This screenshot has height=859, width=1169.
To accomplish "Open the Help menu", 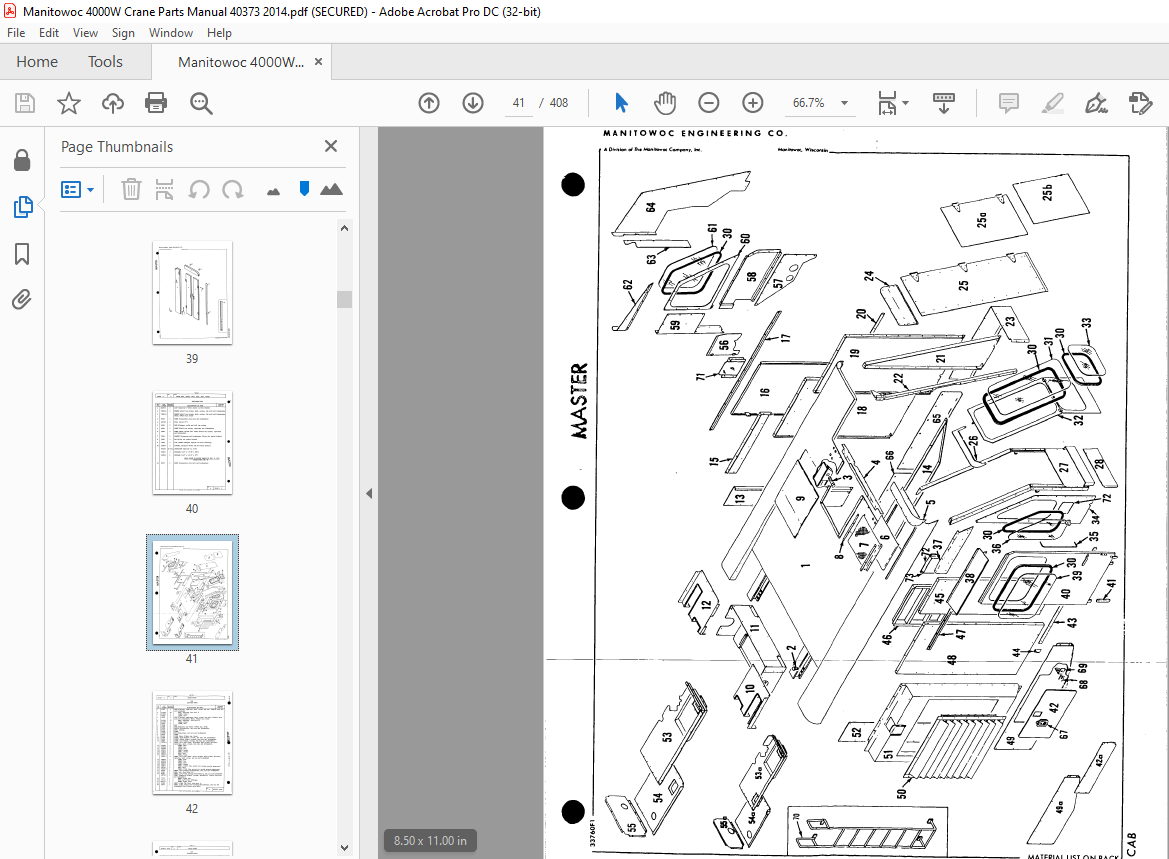I will 219,33.
